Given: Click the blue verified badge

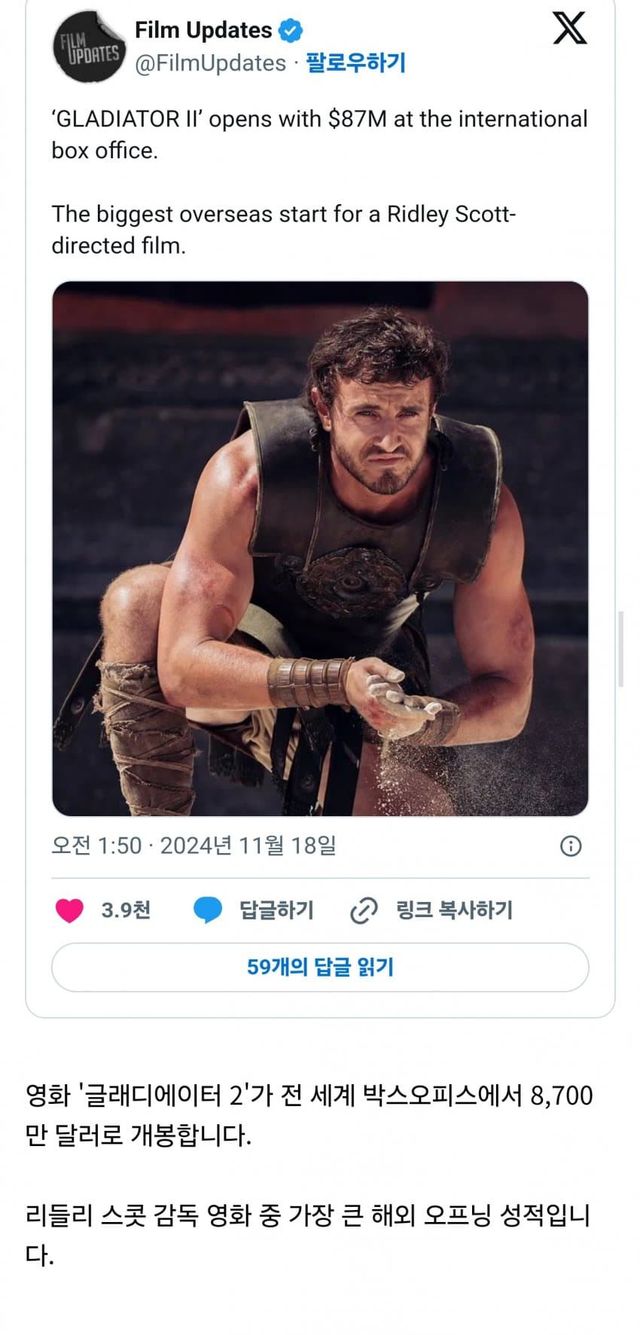Looking at the screenshot, I should [x=291, y=31].
